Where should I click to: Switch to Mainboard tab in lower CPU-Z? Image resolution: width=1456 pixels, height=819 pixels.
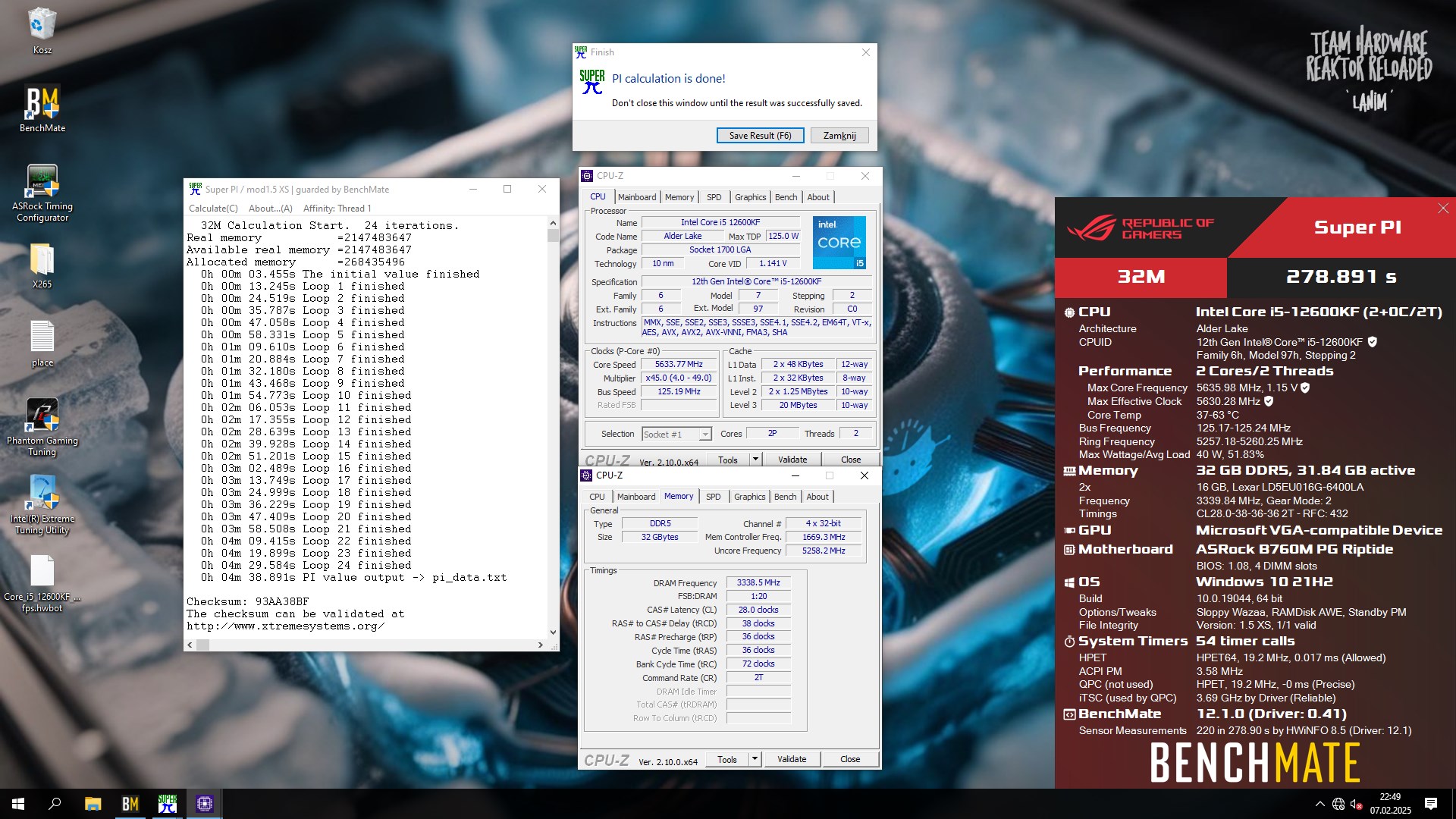tap(636, 497)
